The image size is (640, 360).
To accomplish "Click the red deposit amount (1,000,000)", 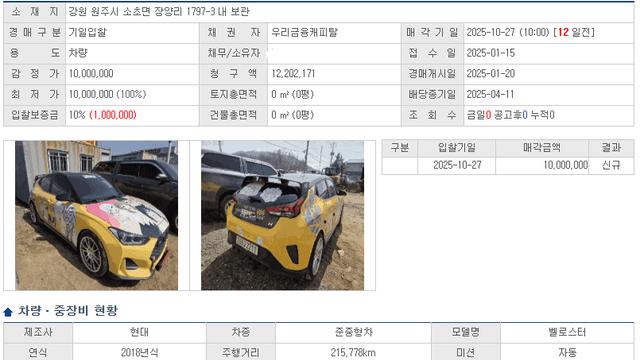I will pyautogui.click(x=113, y=115).
